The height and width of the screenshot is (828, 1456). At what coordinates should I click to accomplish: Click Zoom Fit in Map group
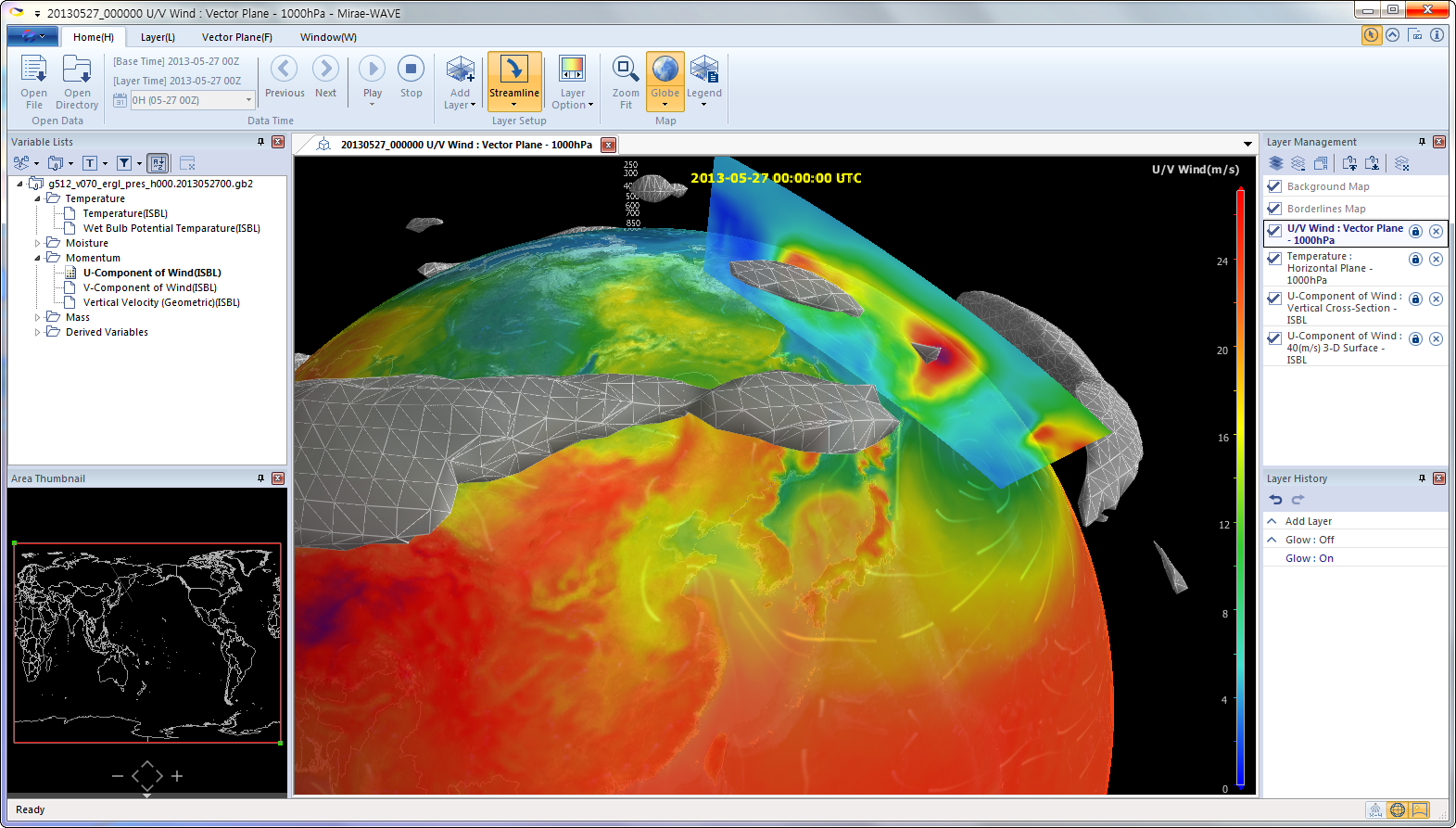pos(626,82)
